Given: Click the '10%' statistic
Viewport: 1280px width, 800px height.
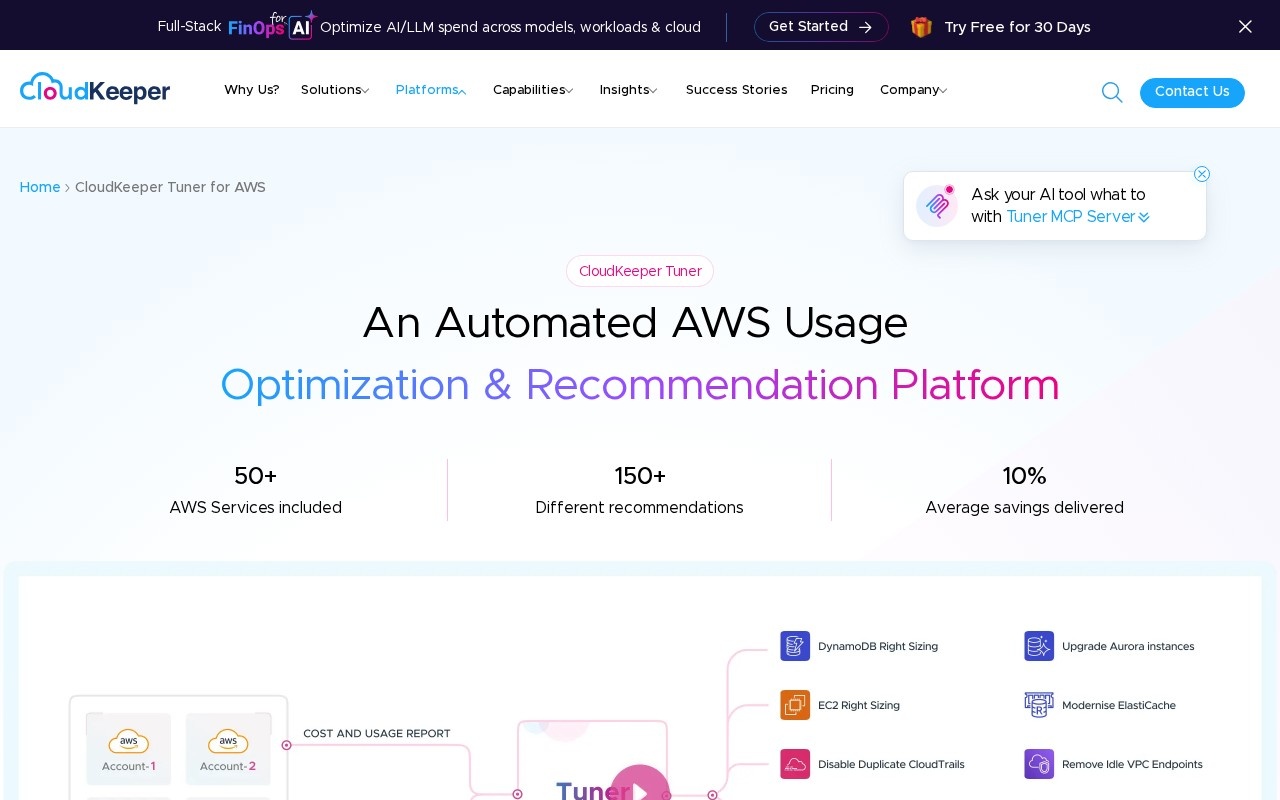Looking at the screenshot, I should [1024, 476].
